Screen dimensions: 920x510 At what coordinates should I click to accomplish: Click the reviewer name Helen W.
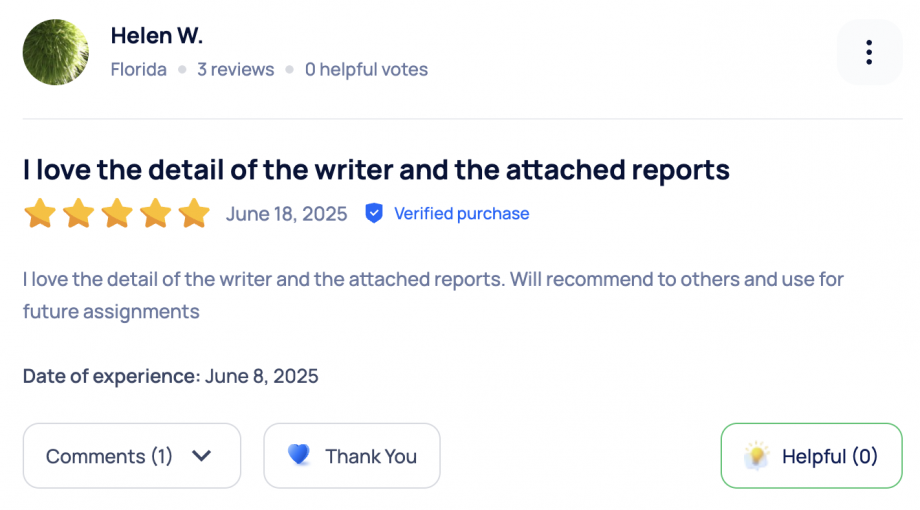pyautogui.click(x=157, y=36)
